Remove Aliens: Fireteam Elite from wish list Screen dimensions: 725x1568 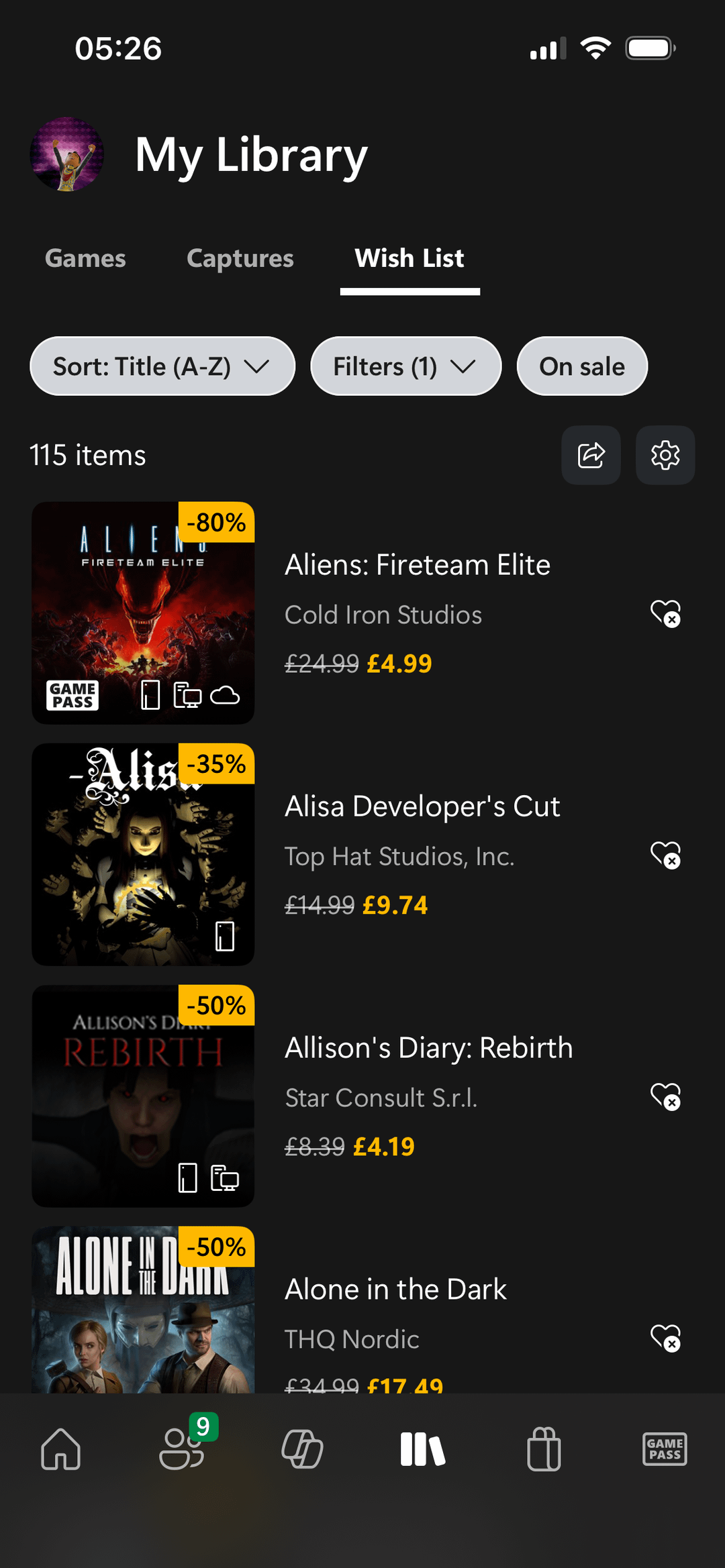pyautogui.click(x=666, y=613)
